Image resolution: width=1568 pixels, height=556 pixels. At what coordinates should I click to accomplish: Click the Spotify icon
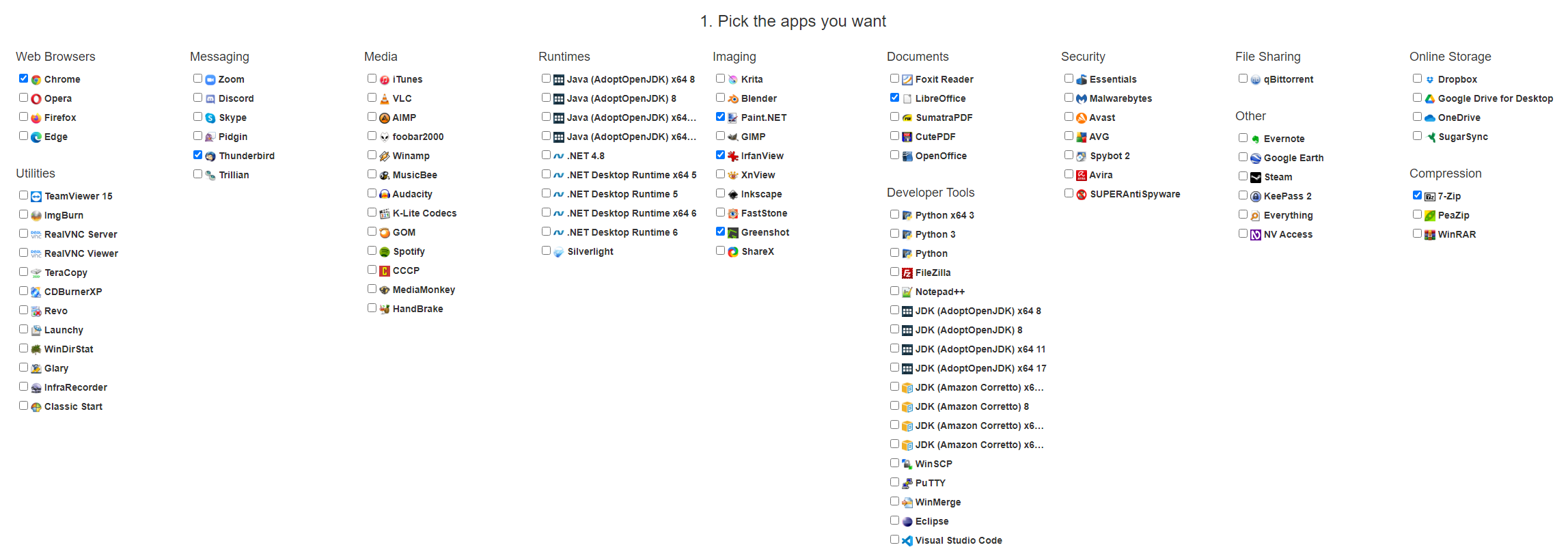tap(385, 252)
